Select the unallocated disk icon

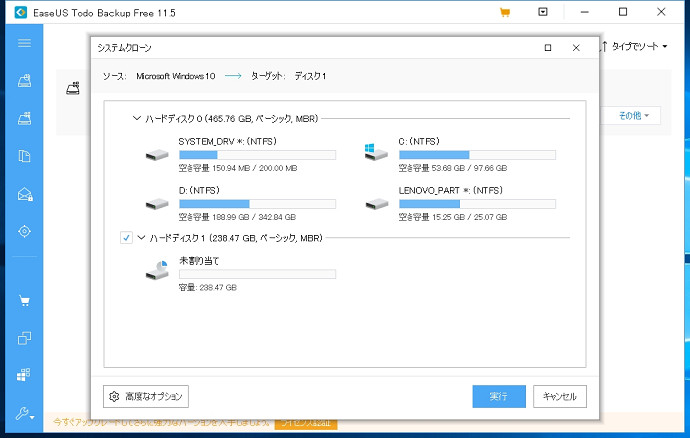tap(158, 270)
